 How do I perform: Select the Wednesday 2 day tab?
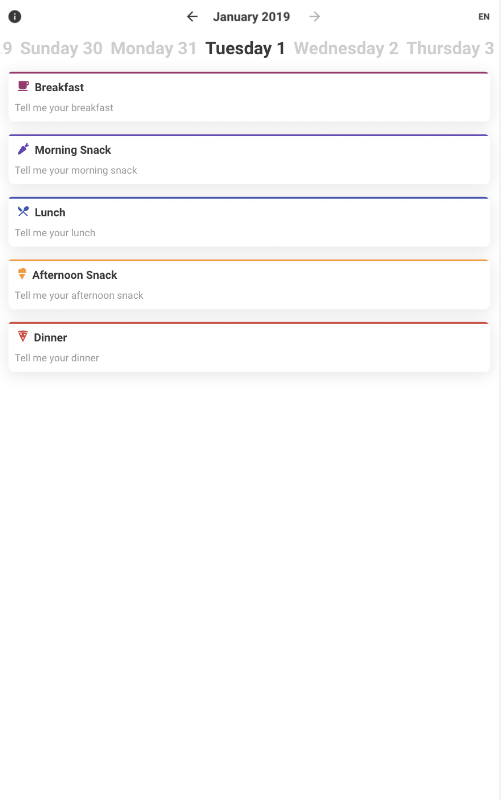tap(346, 48)
